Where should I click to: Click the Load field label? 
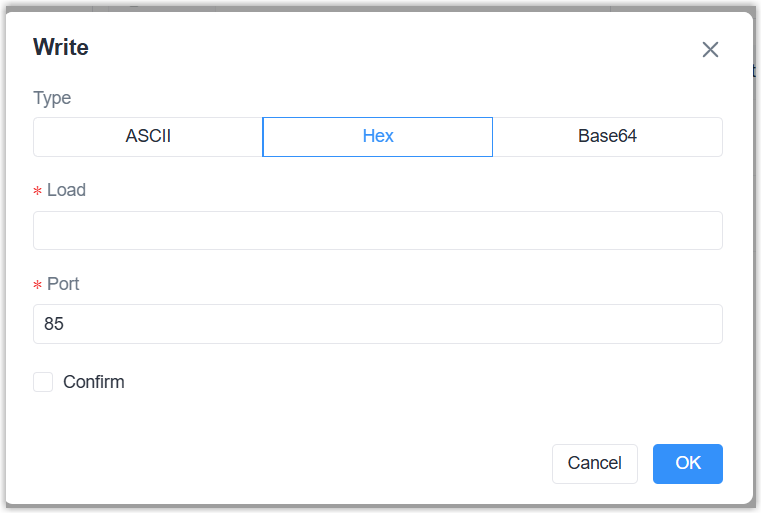pos(66,190)
